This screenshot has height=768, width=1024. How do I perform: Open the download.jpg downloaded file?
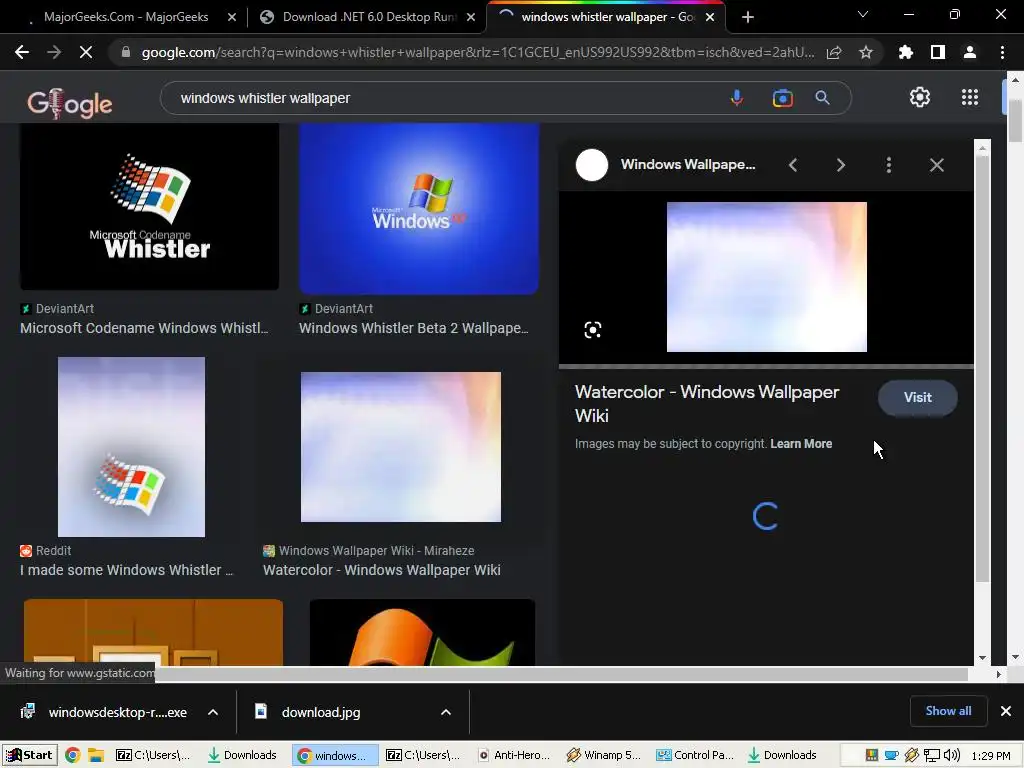pos(308,712)
